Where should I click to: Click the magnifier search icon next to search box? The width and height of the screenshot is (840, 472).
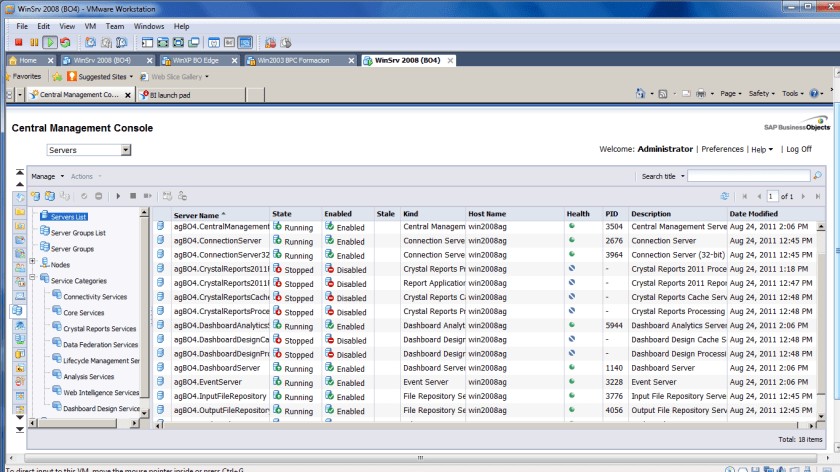click(x=817, y=176)
